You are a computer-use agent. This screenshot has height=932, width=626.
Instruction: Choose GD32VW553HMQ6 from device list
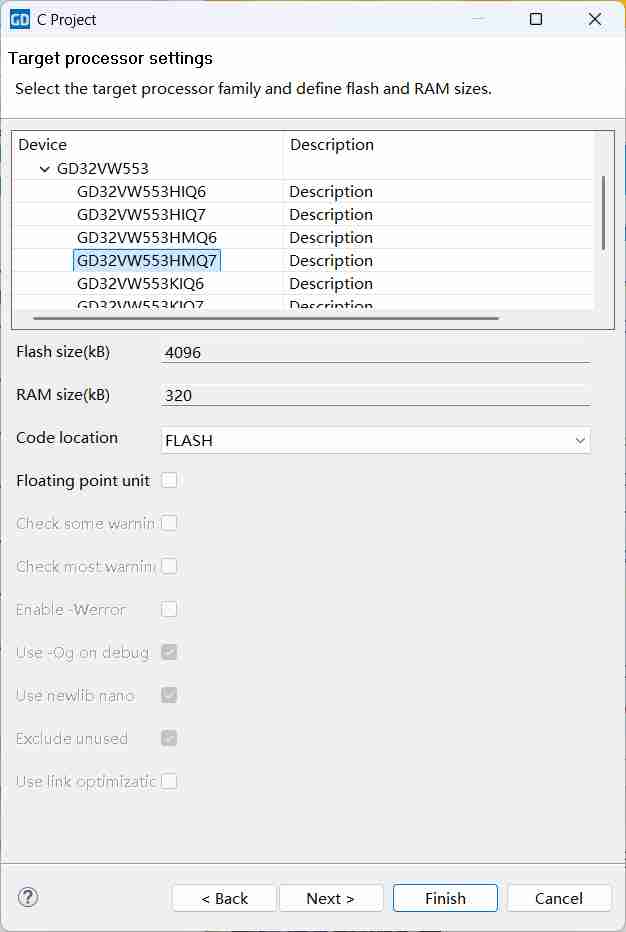(146, 237)
